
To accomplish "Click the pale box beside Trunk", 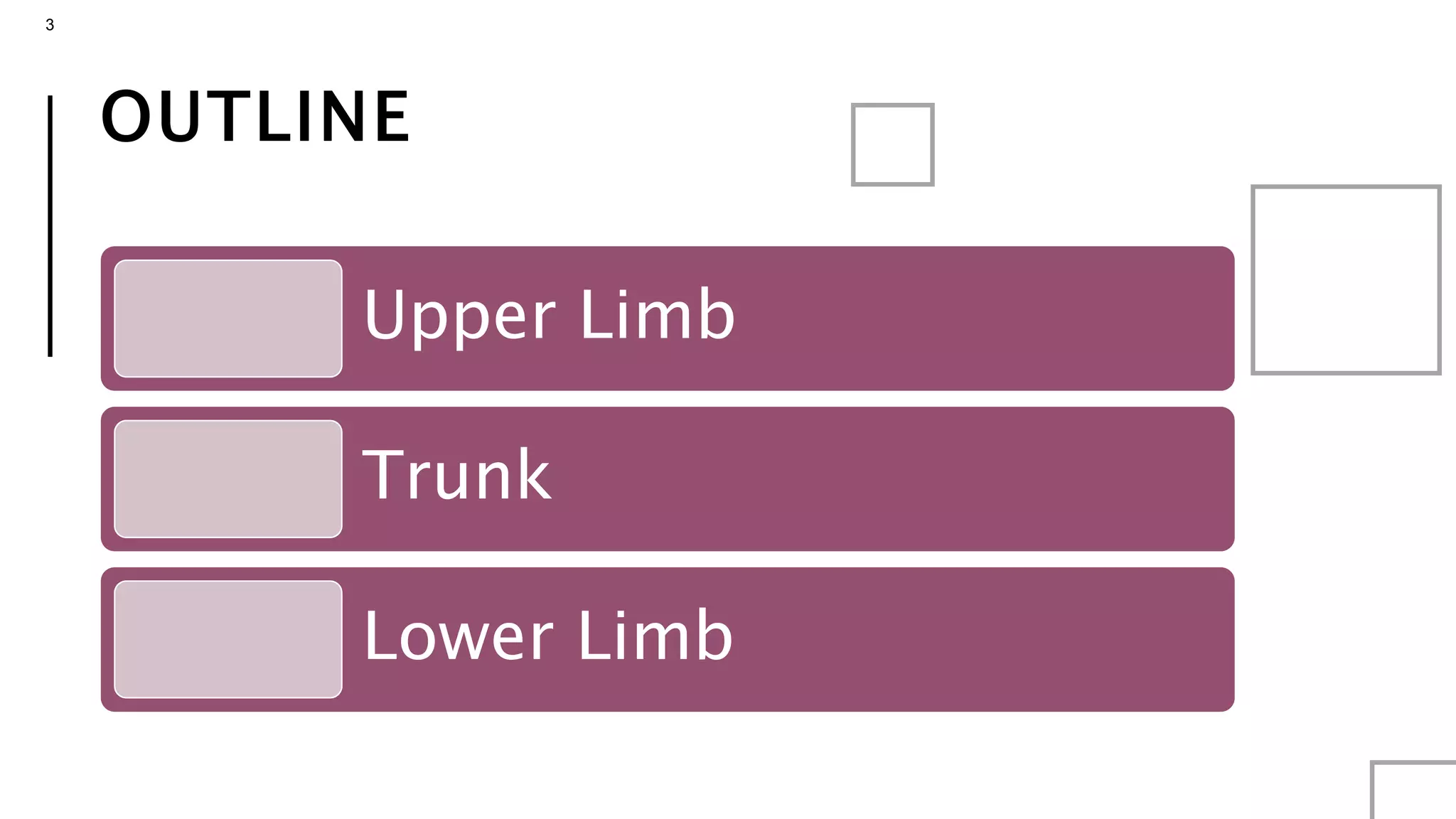I will pos(228,479).
